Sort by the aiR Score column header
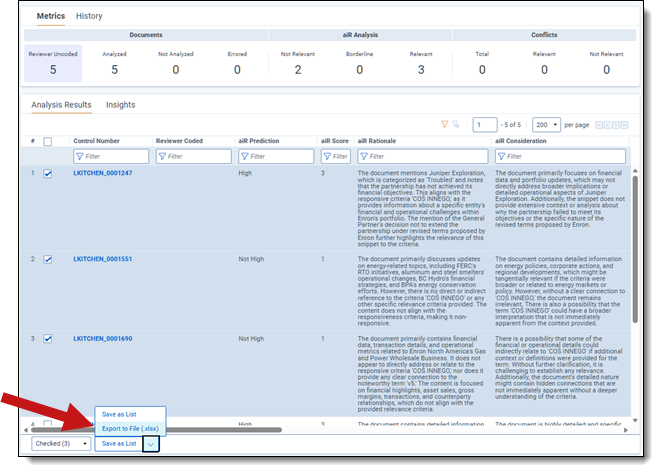The height and width of the screenshot is (465, 653). (x=334, y=141)
